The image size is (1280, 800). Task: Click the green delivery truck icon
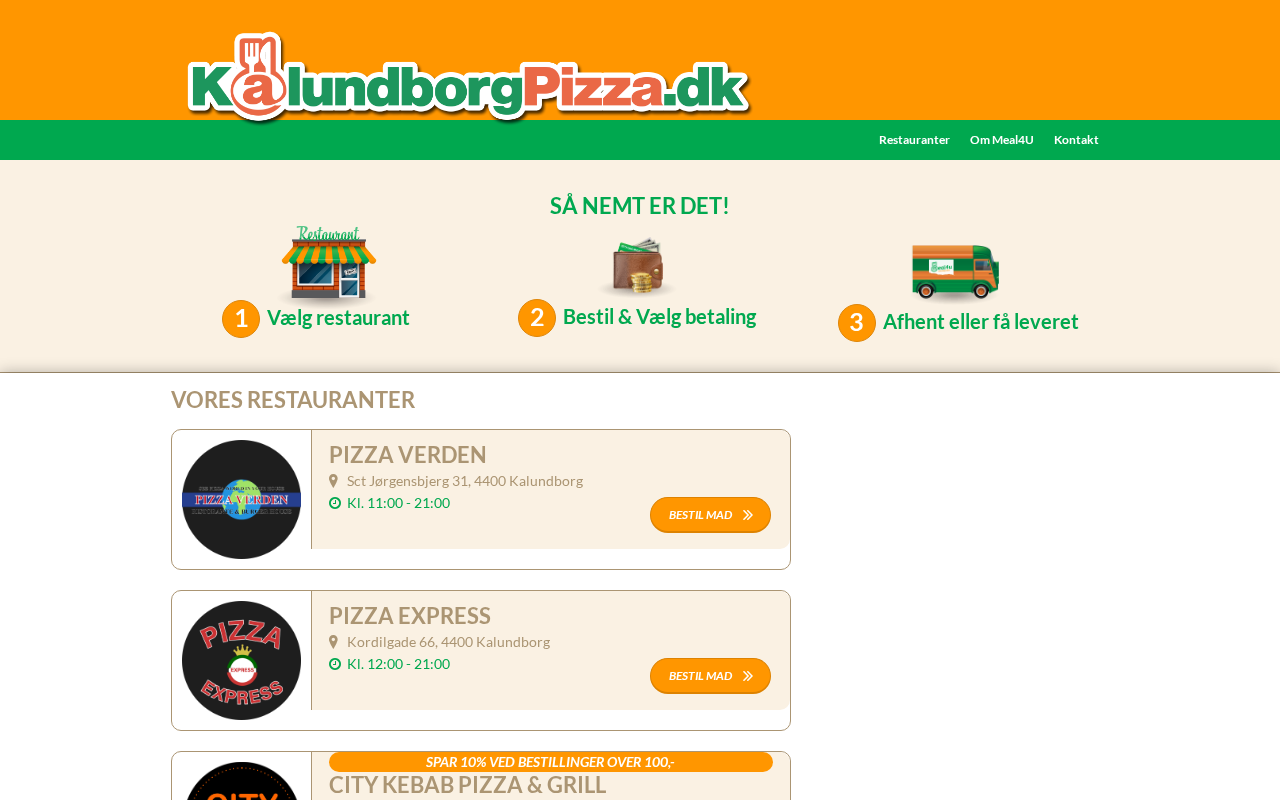(x=955, y=271)
